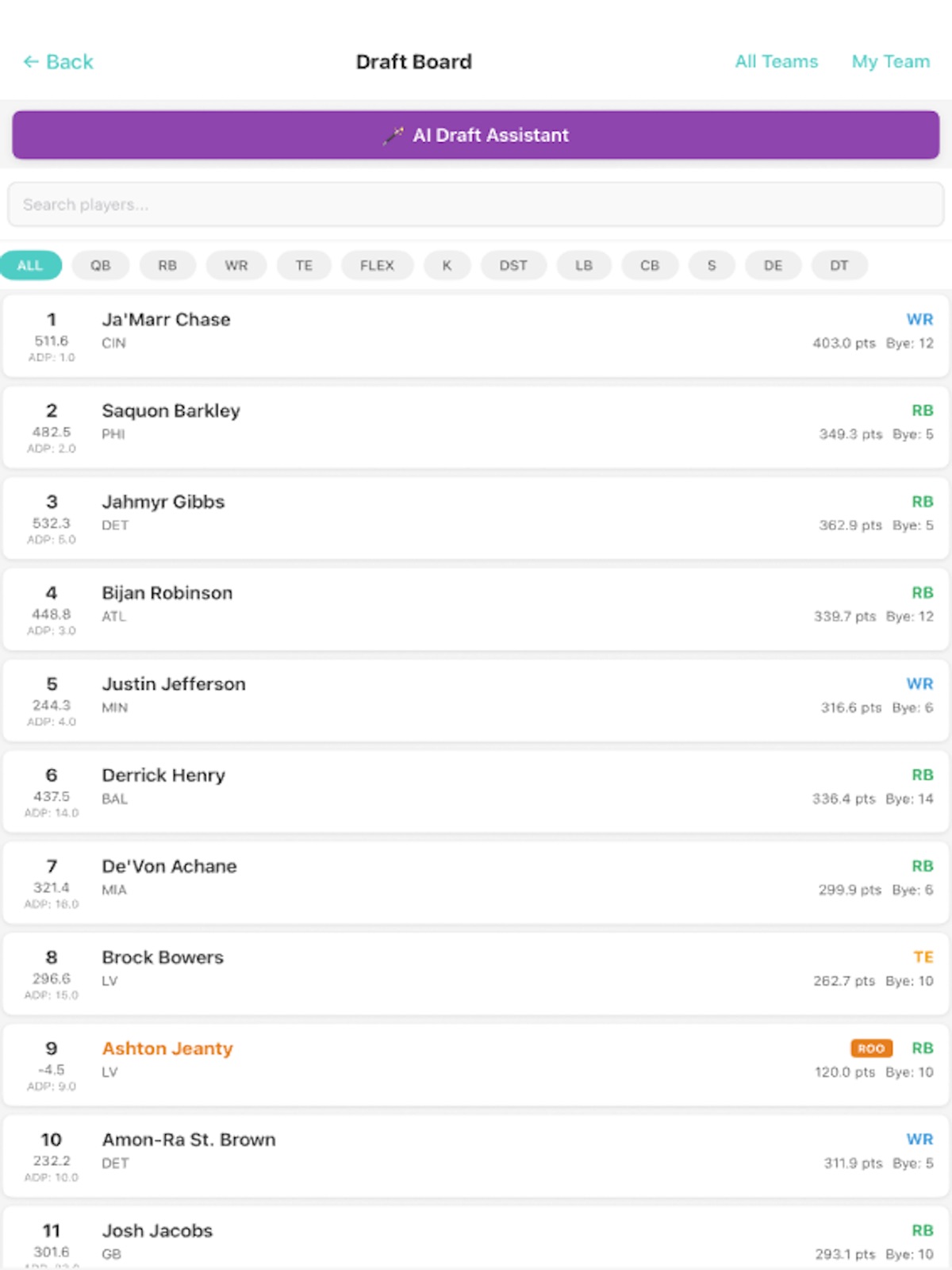
Task: Go back using the Back arrow link
Action: [x=58, y=62]
